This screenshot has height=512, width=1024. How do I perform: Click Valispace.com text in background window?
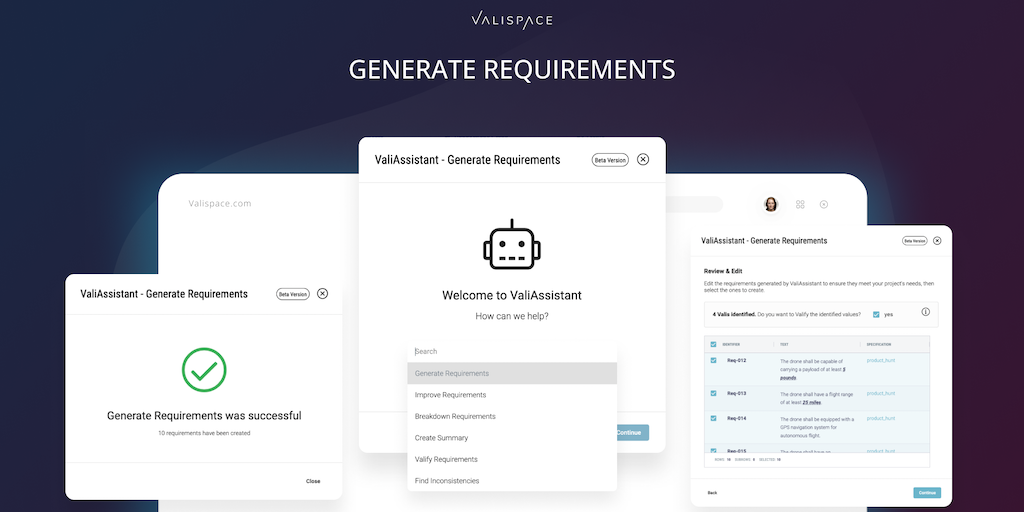tap(219, 204)
